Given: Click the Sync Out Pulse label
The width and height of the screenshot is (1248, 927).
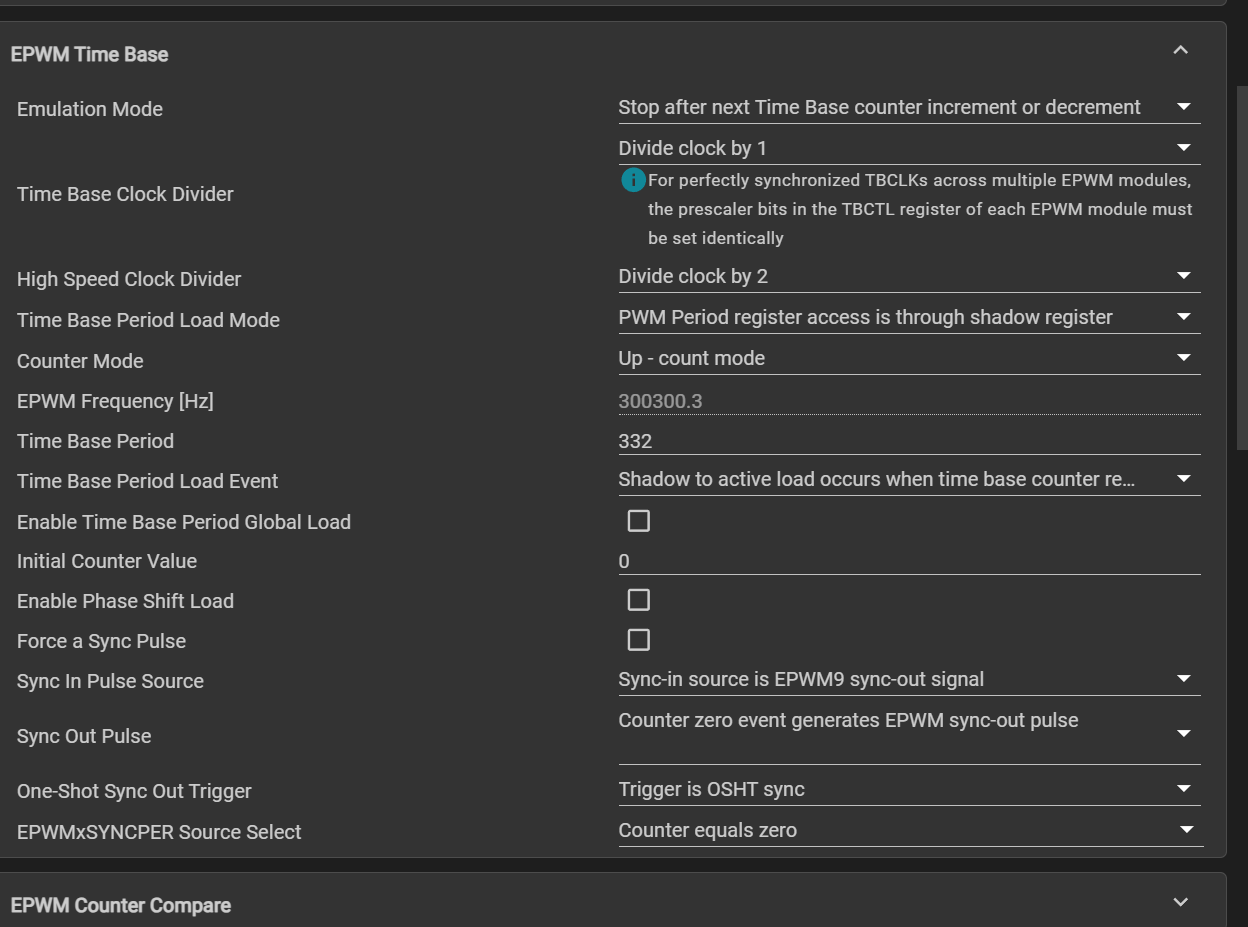Looking at the screenshot, I should coord(84,736).
